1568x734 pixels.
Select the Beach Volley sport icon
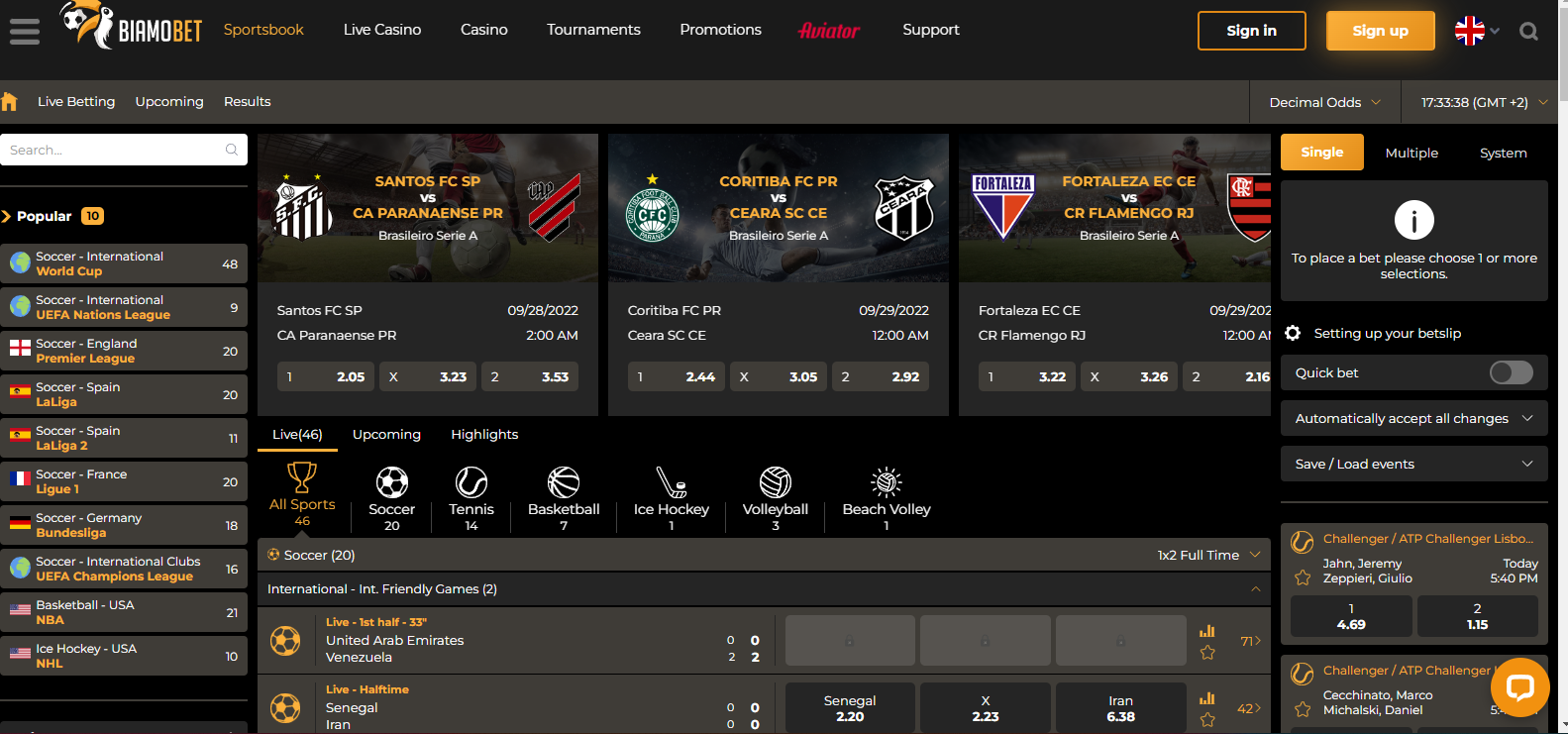887,482
